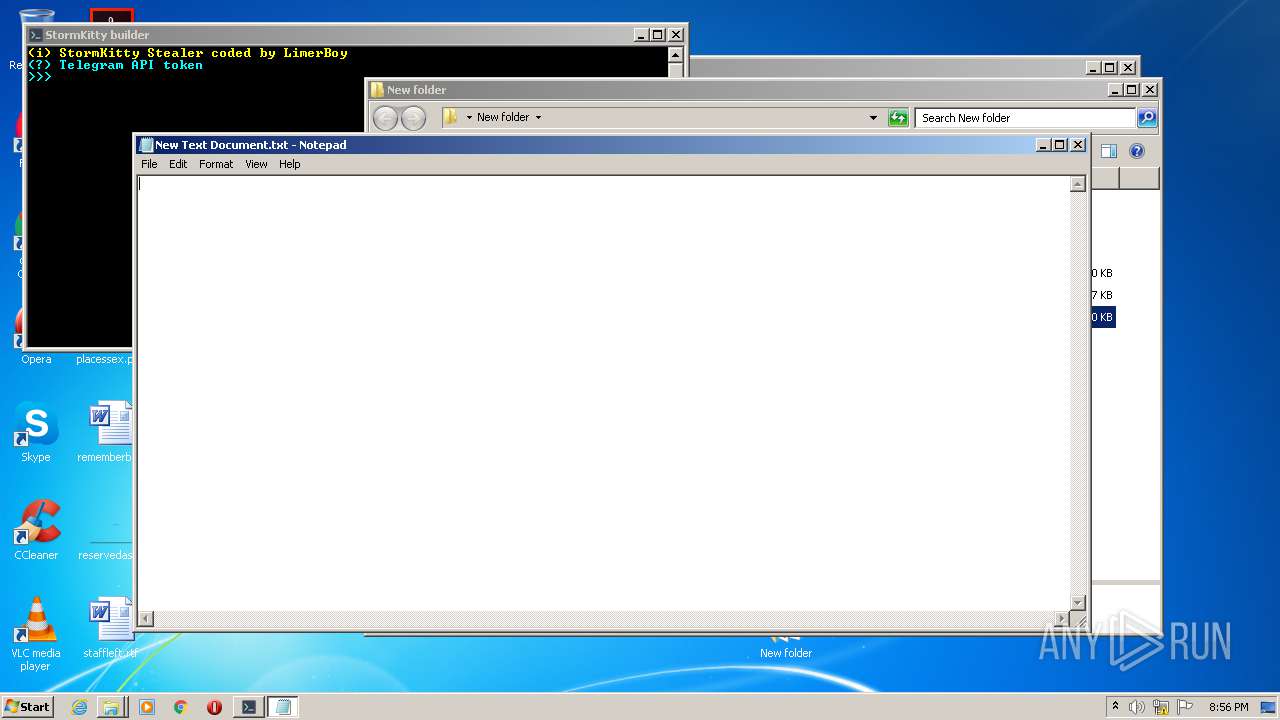This screenshot has height=720, width=1280.
Task: Open Windows Explorer taskbar icon
Action: coord(111,707)
